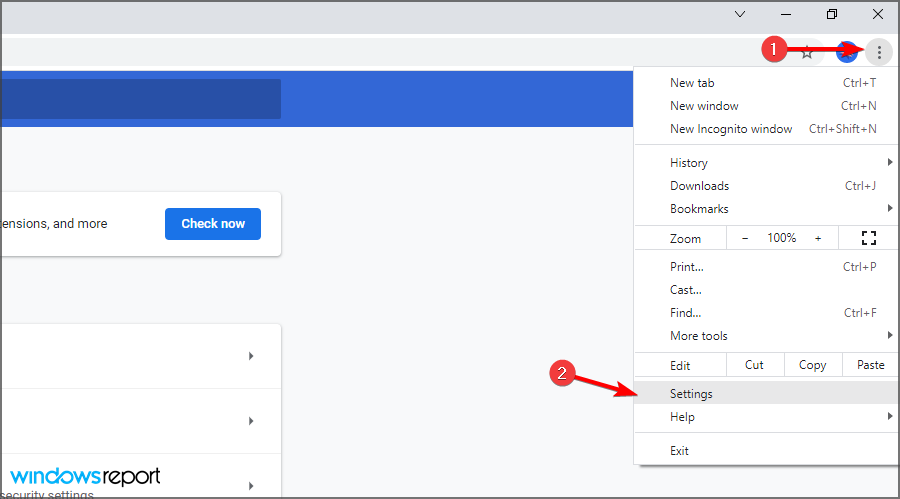The height and width of the screenshot is (499, 900).
Task: Click the three-dot Chrome menu icon
Action: click(x=879, y=52)
